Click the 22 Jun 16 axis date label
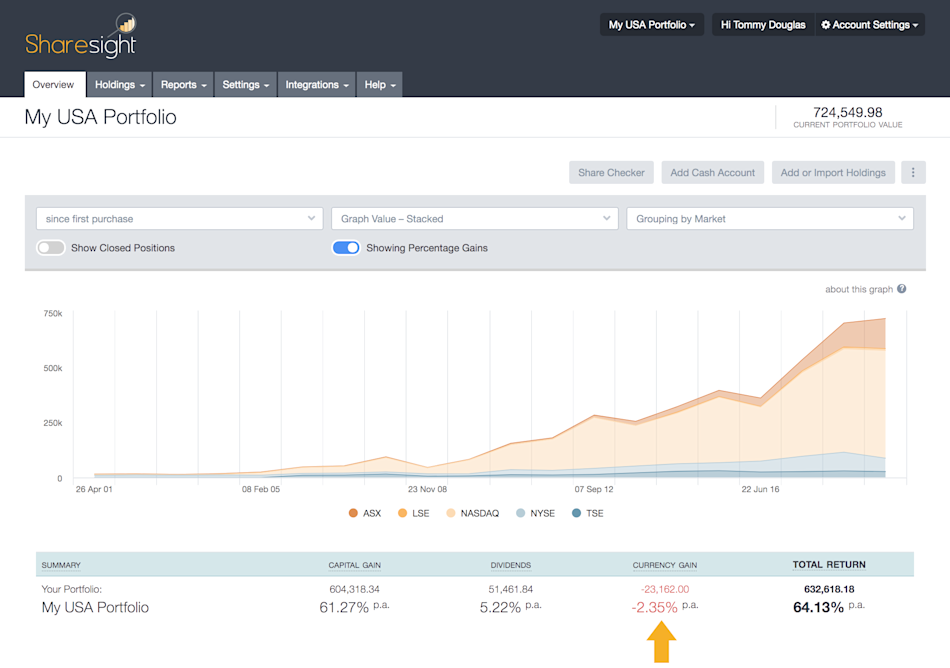 [760, 489]
